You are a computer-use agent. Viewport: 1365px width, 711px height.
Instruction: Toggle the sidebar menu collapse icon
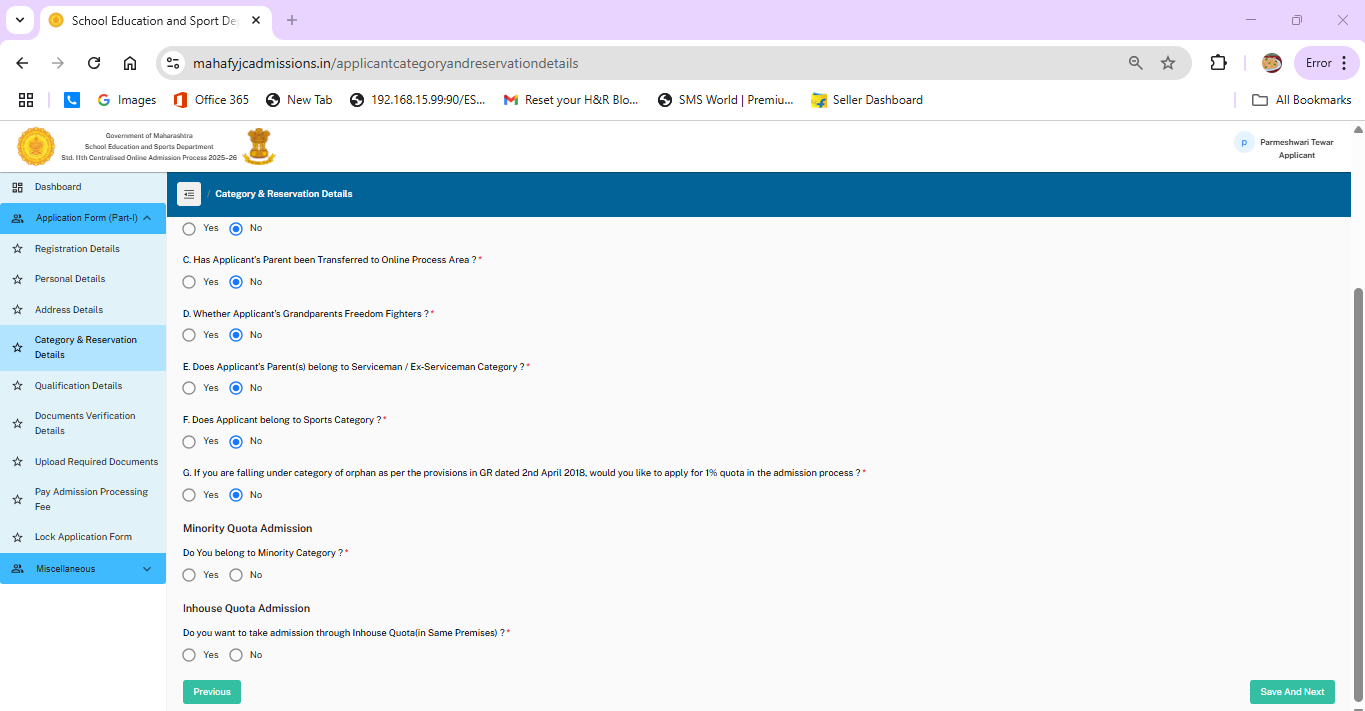point(189,194)
